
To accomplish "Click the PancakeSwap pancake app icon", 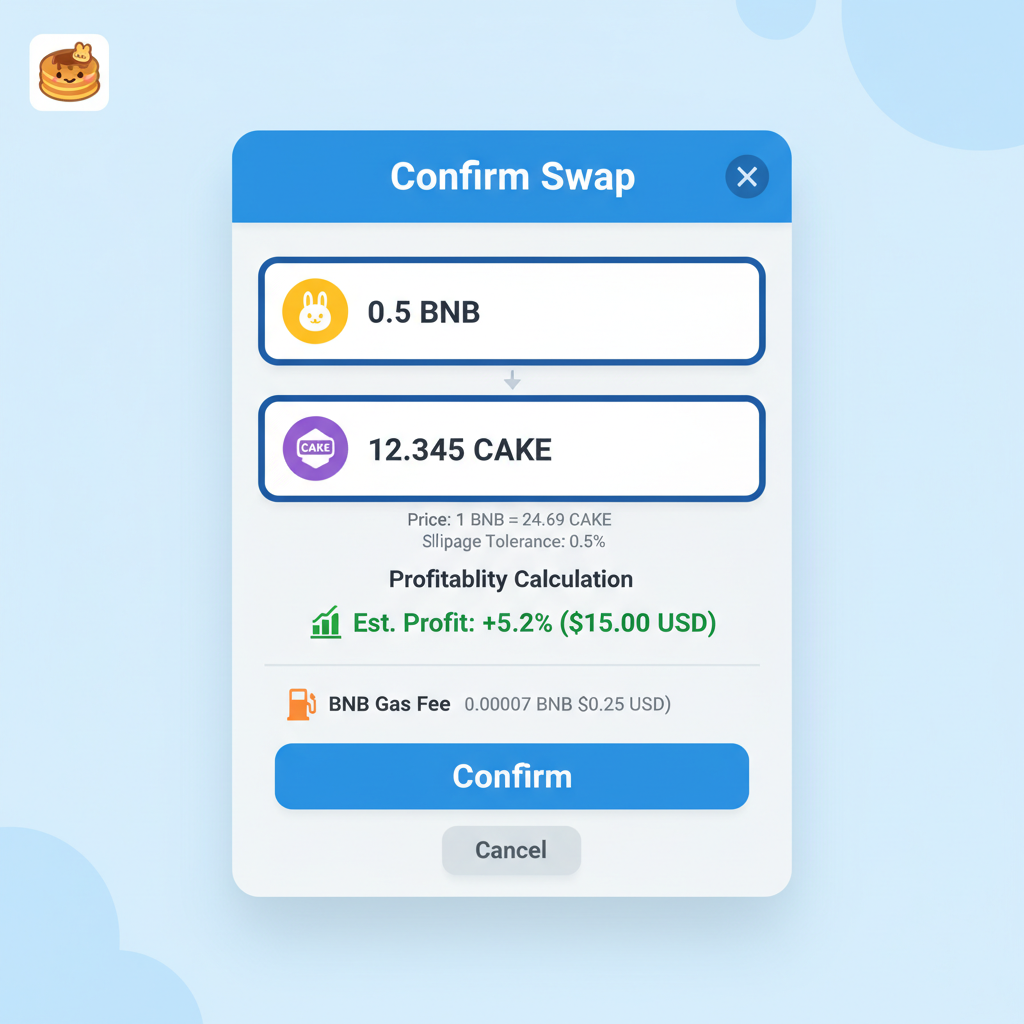I will click(x=68, y=74).
